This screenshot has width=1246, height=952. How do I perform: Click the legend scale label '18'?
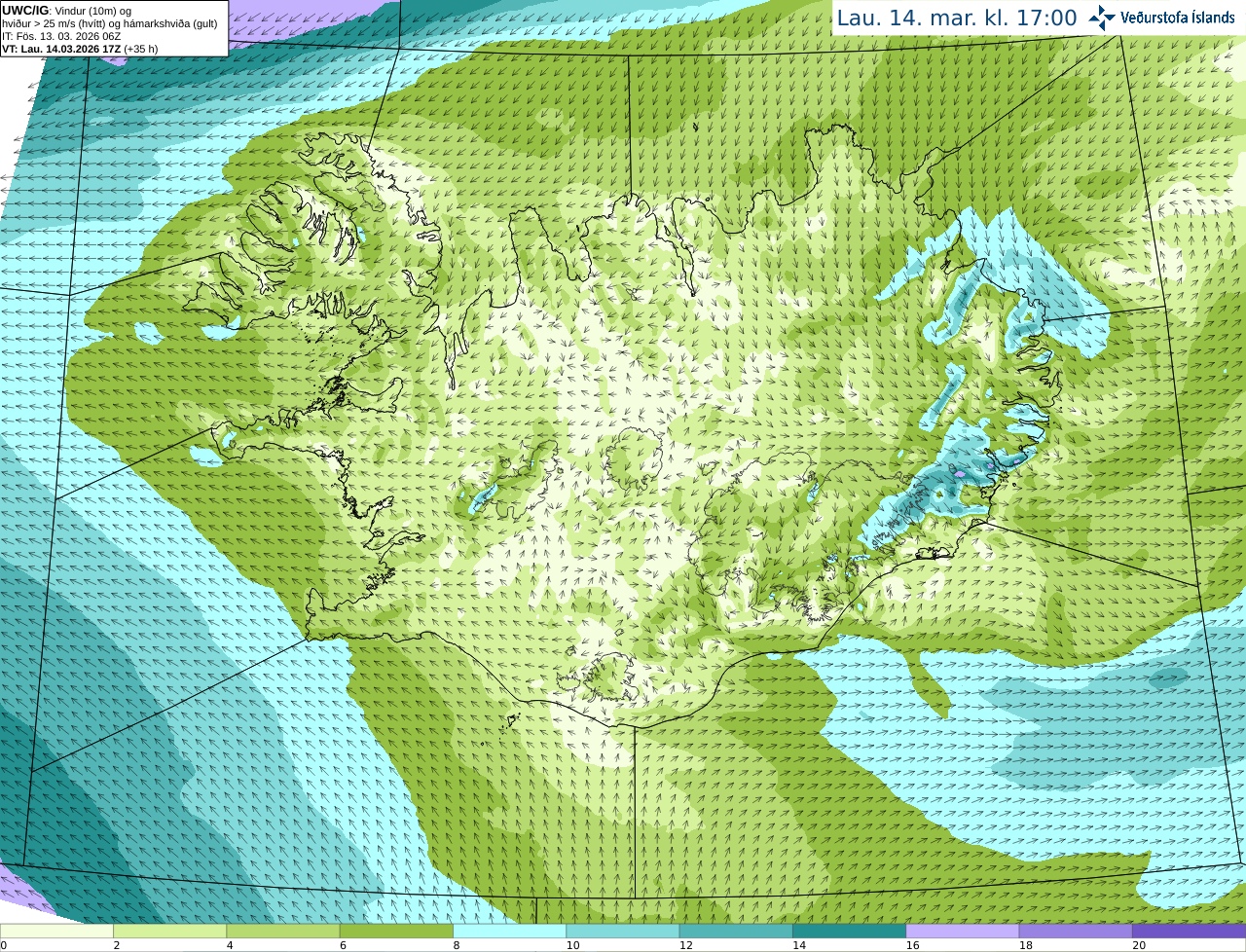(x=1026, y=945)
